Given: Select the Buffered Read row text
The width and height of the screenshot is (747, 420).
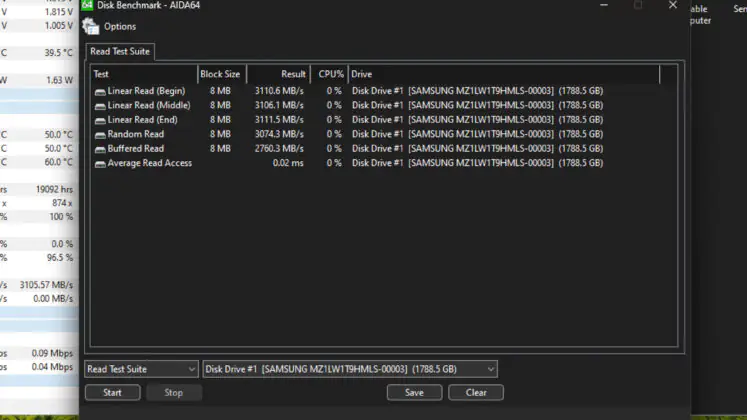Looking at the screenshot, I should pos(136,149).
